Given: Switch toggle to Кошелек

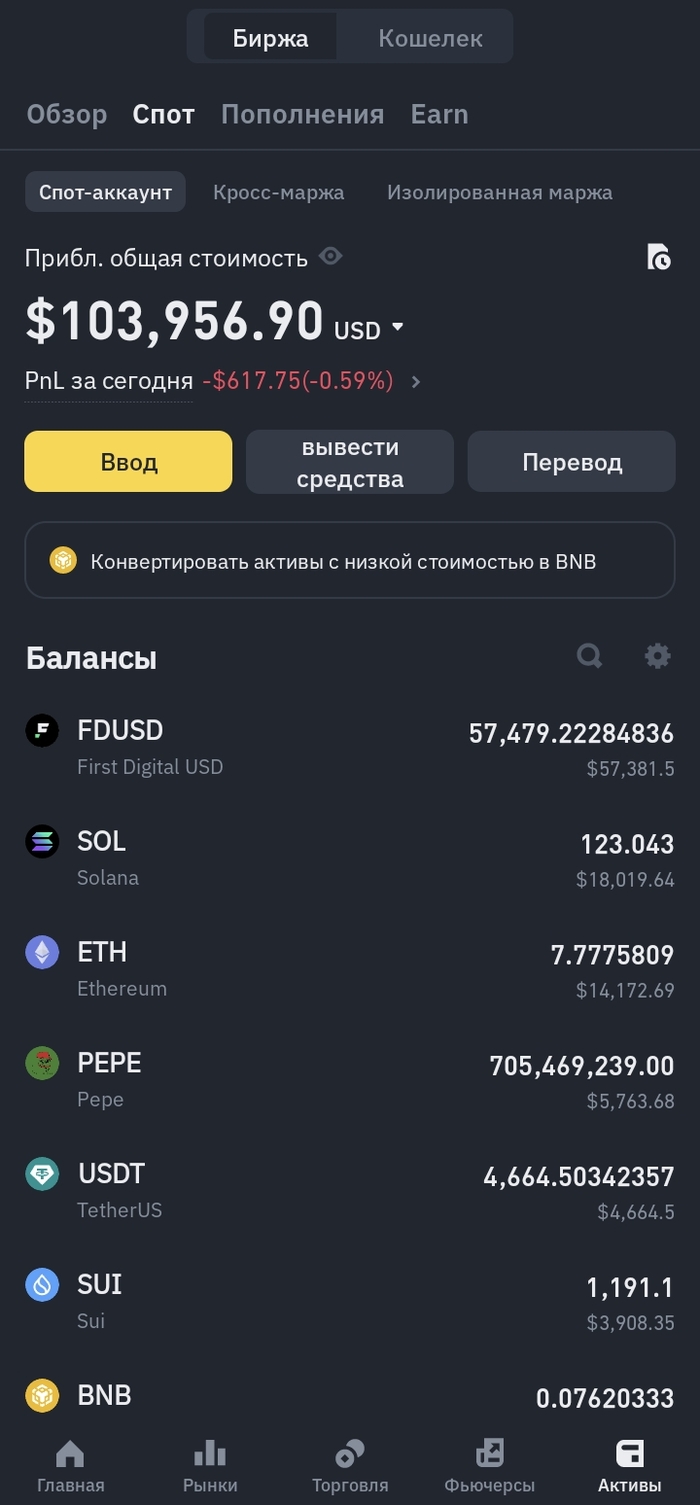Looking at the screenshot, I should click(430, 39).
